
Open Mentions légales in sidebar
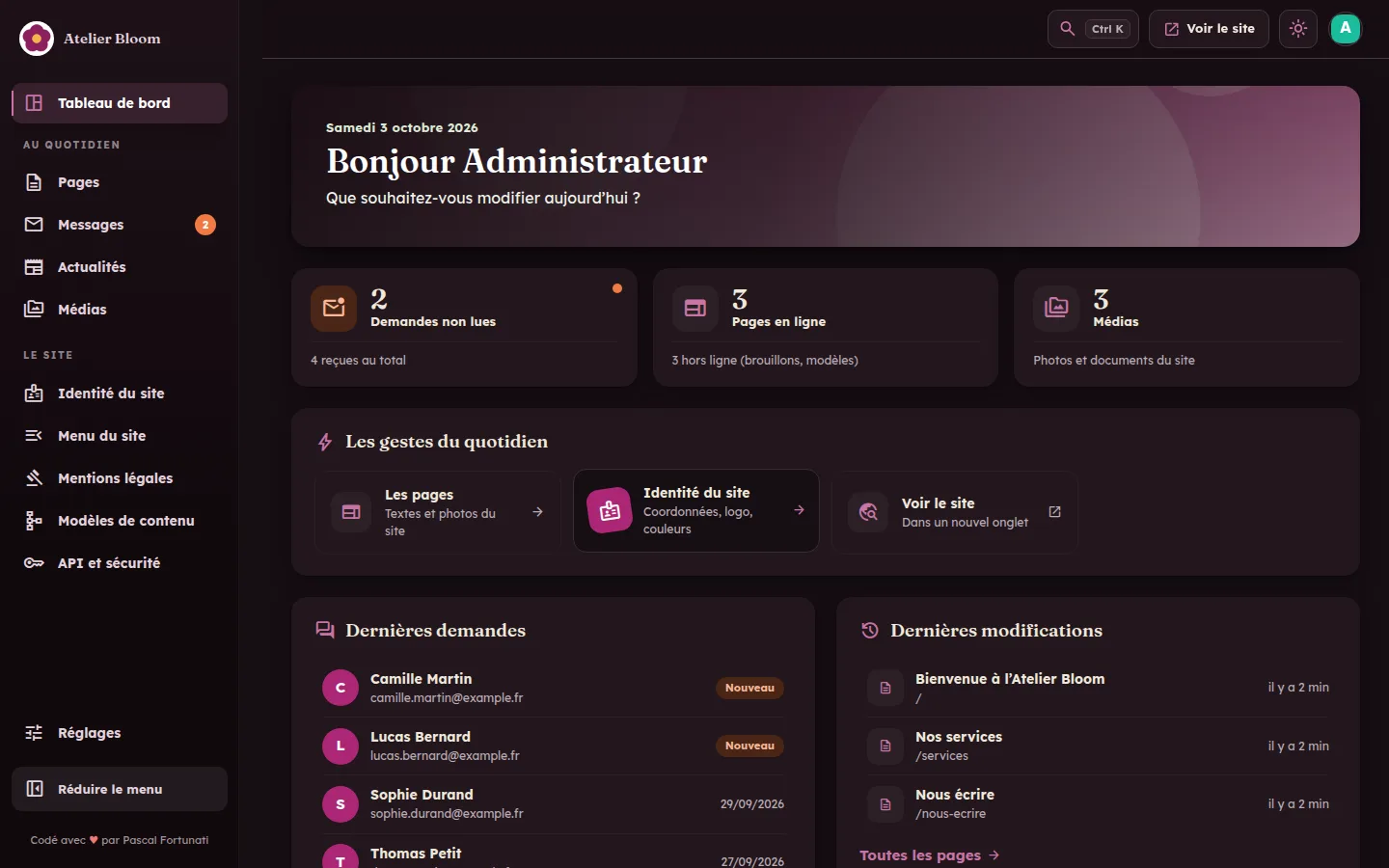[120, 478]
